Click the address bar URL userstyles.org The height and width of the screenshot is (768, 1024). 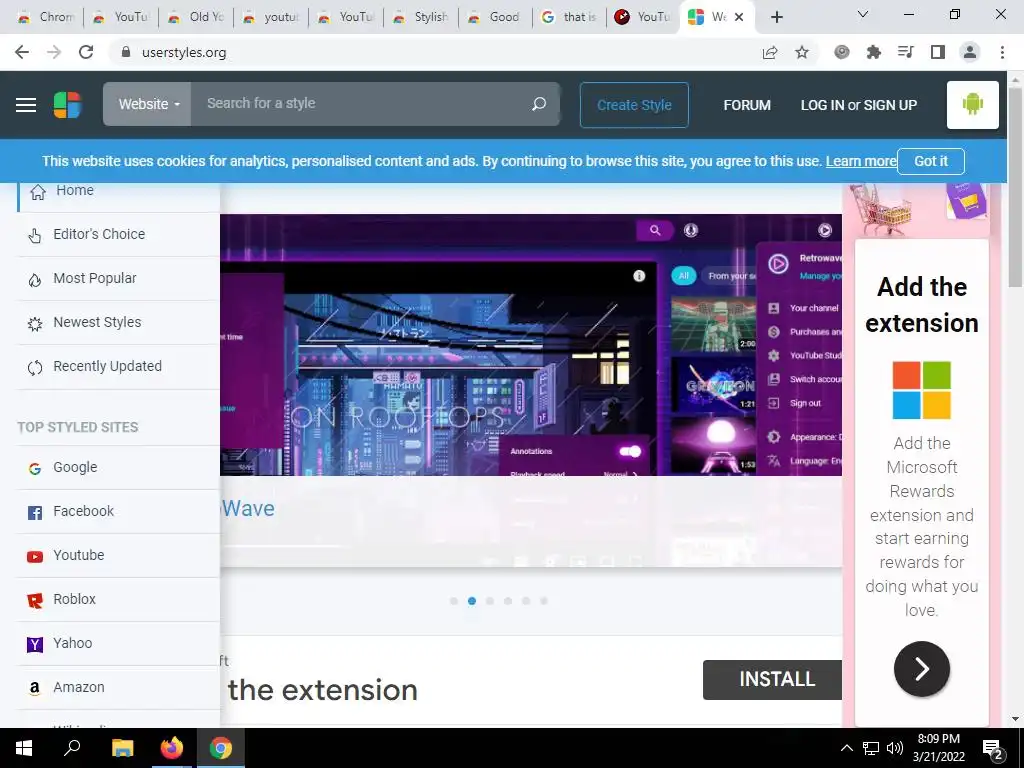pos(184,52)
